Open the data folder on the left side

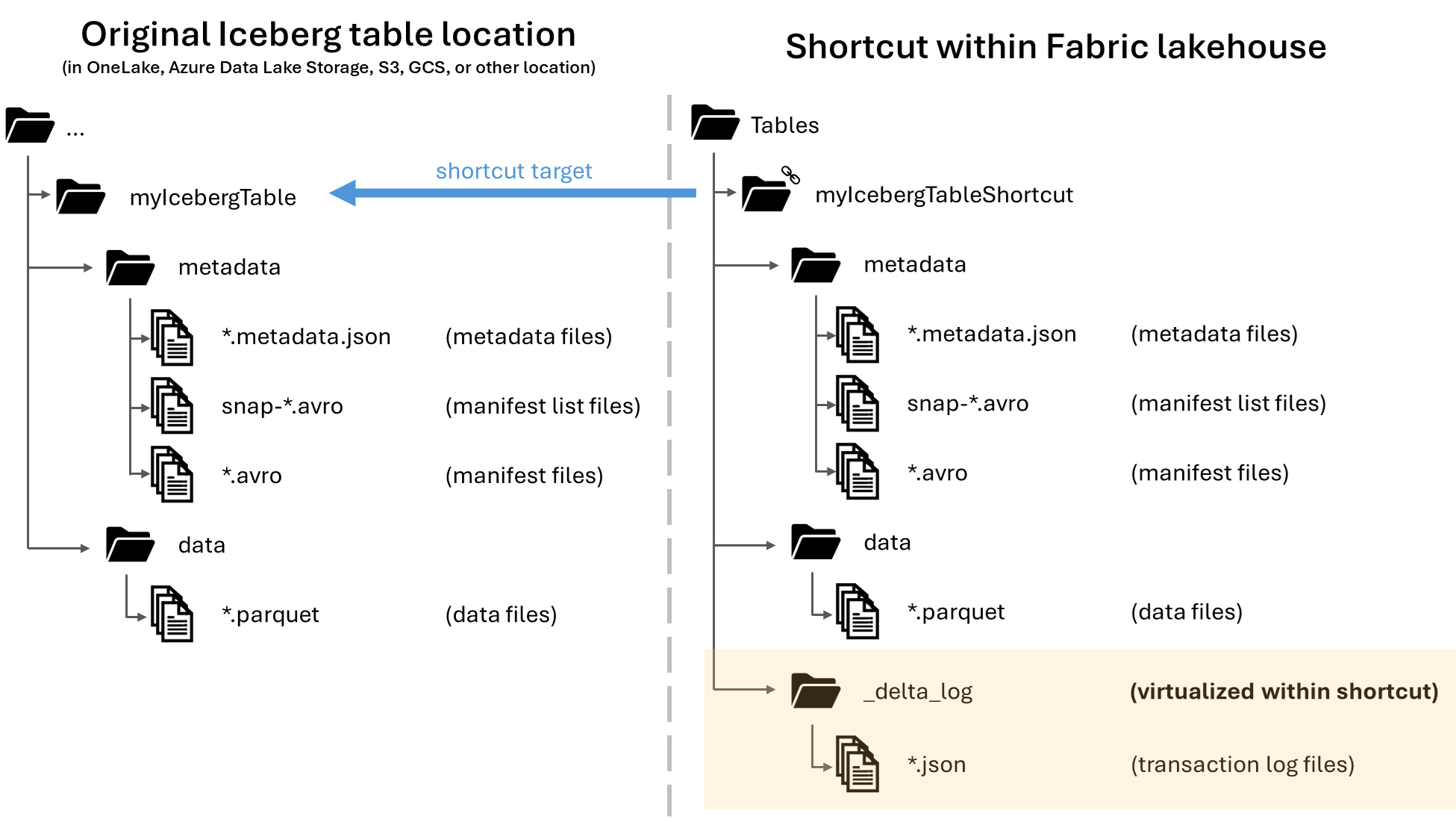(x=130, y=545)
